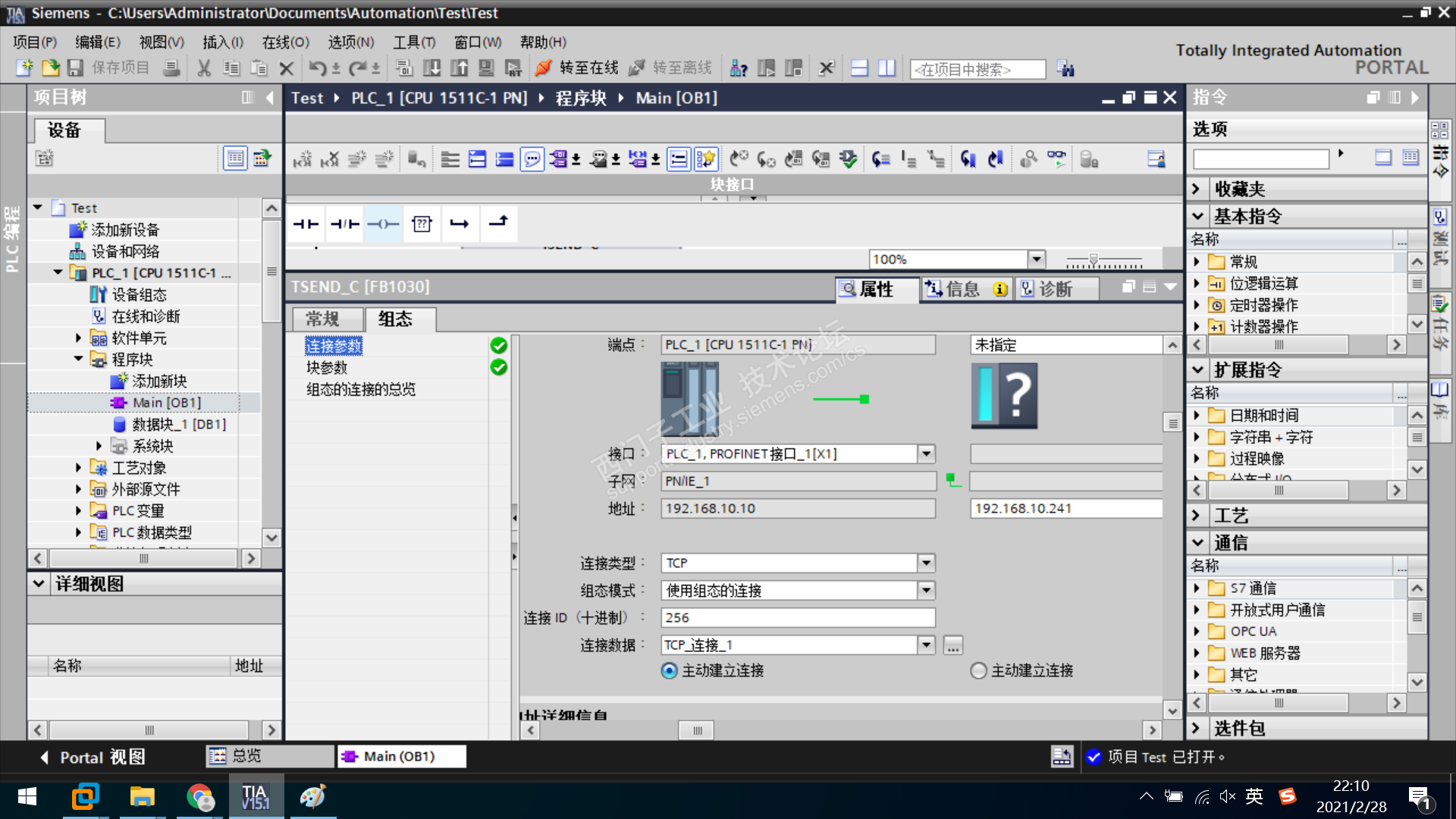
Task: Click the Add new device icon
Action: click(78, 230)
